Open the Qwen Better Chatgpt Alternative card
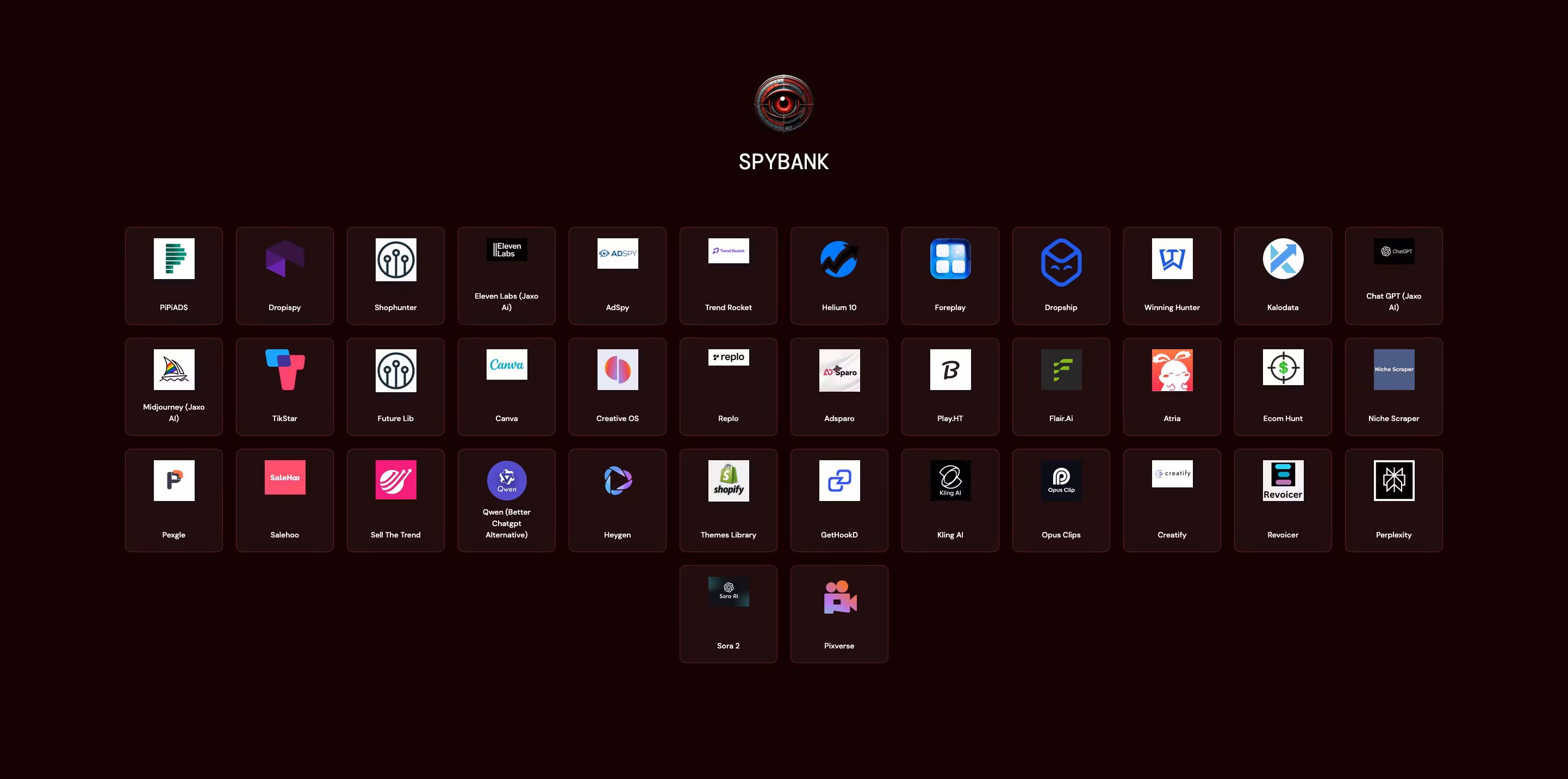This screenshot has height=779, width=1568. (x=506, y=500)
